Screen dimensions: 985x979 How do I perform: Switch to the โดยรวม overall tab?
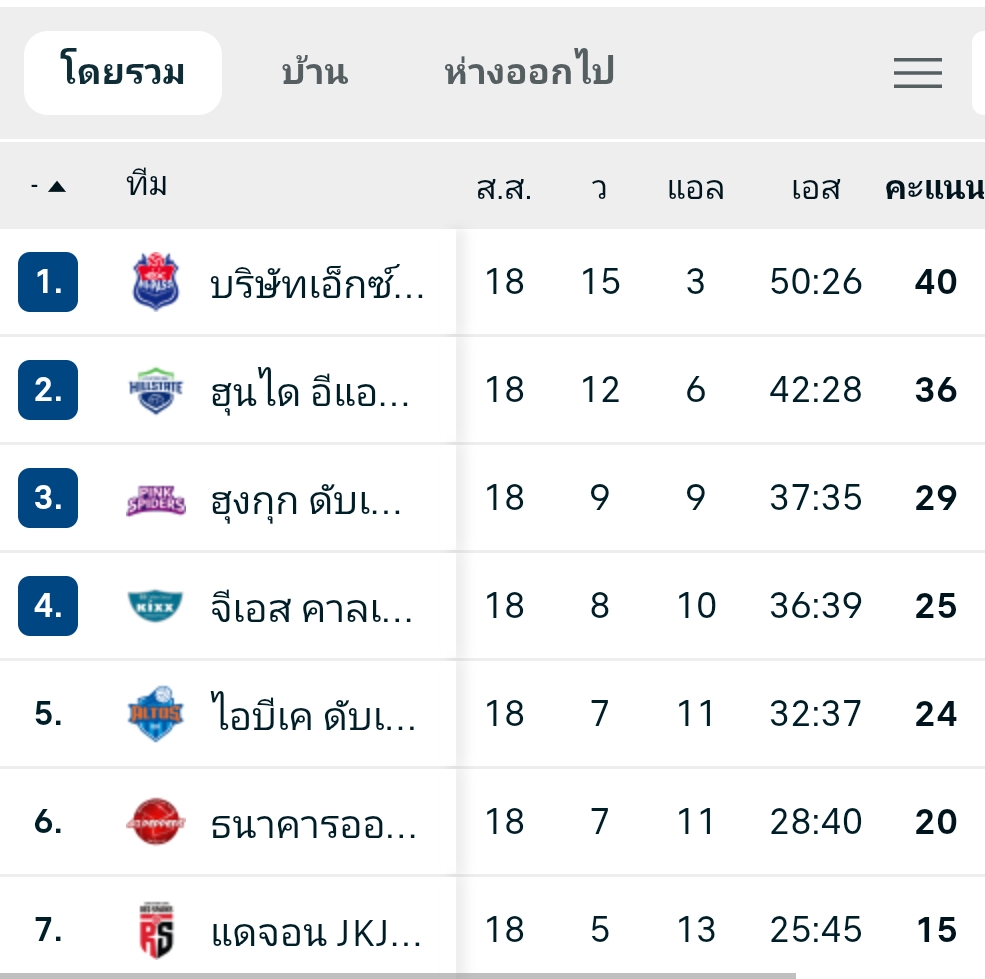coord(123,73)
